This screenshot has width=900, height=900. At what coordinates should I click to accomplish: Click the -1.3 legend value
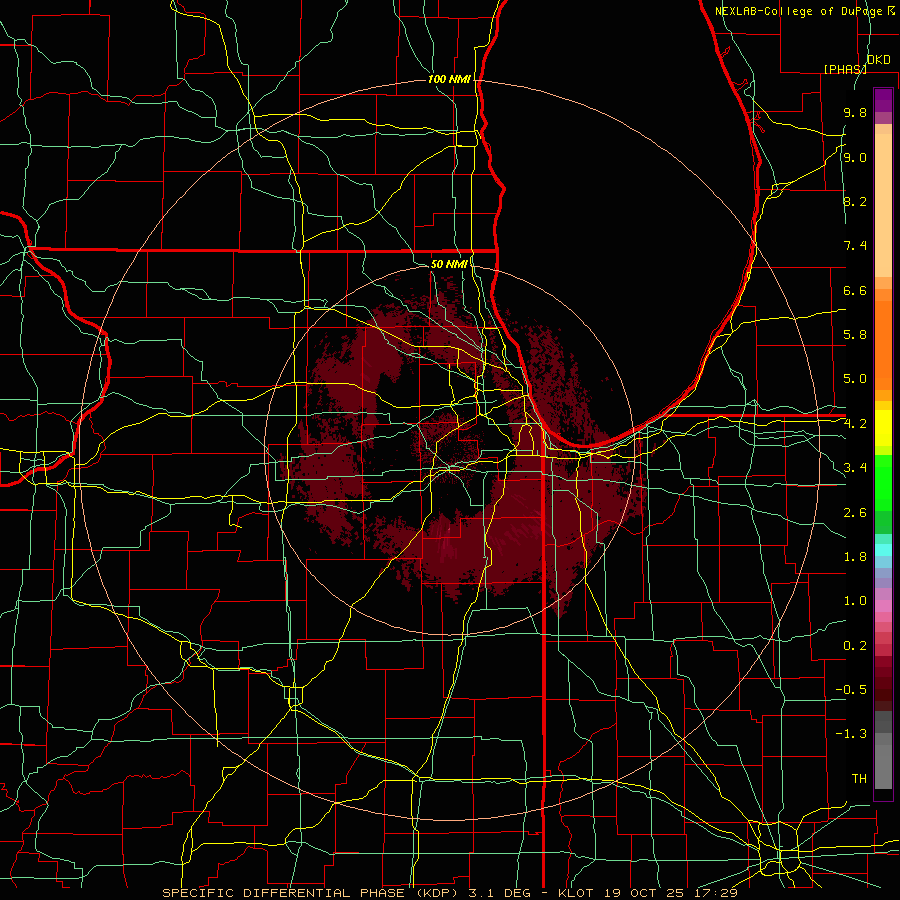[851, 734]
